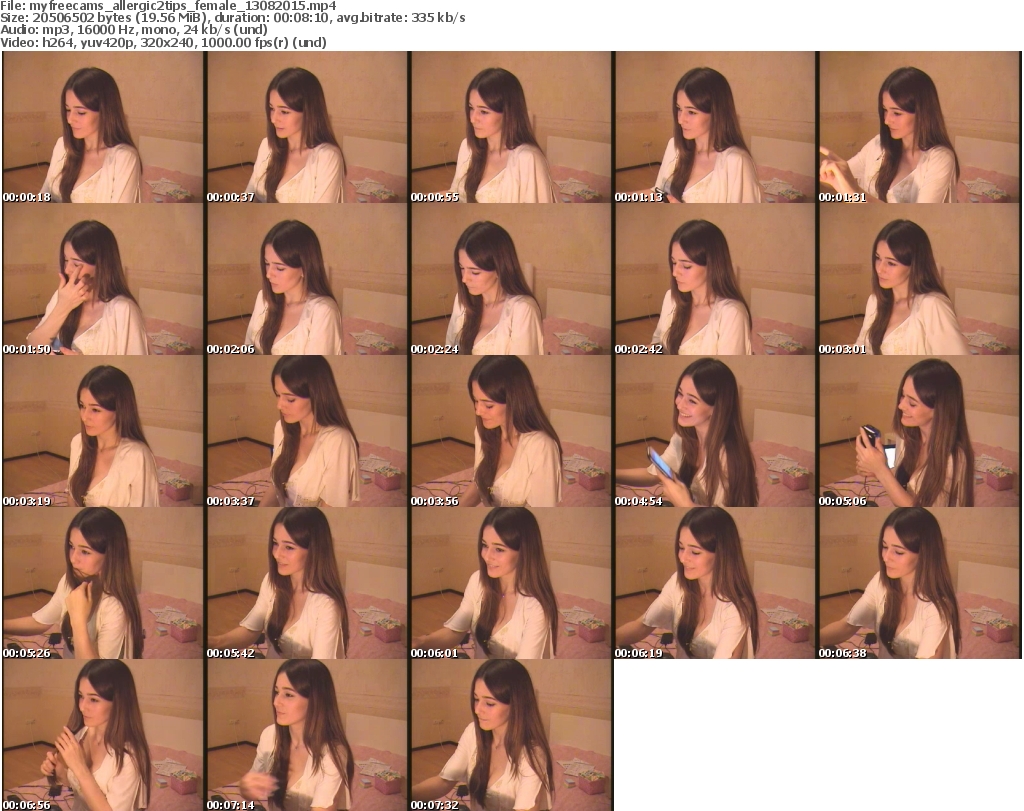The height and width of the screenshot is (811, 1024).
Task: Open the thumbnail at 00:05:42
Action: [307, 583]
